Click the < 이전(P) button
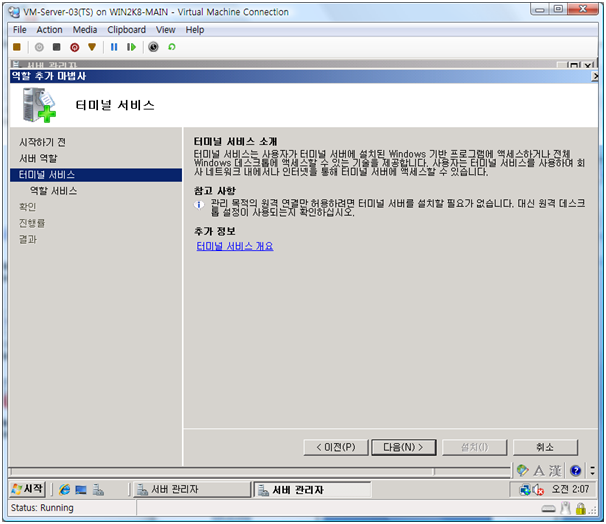 (x=336, y=447)
